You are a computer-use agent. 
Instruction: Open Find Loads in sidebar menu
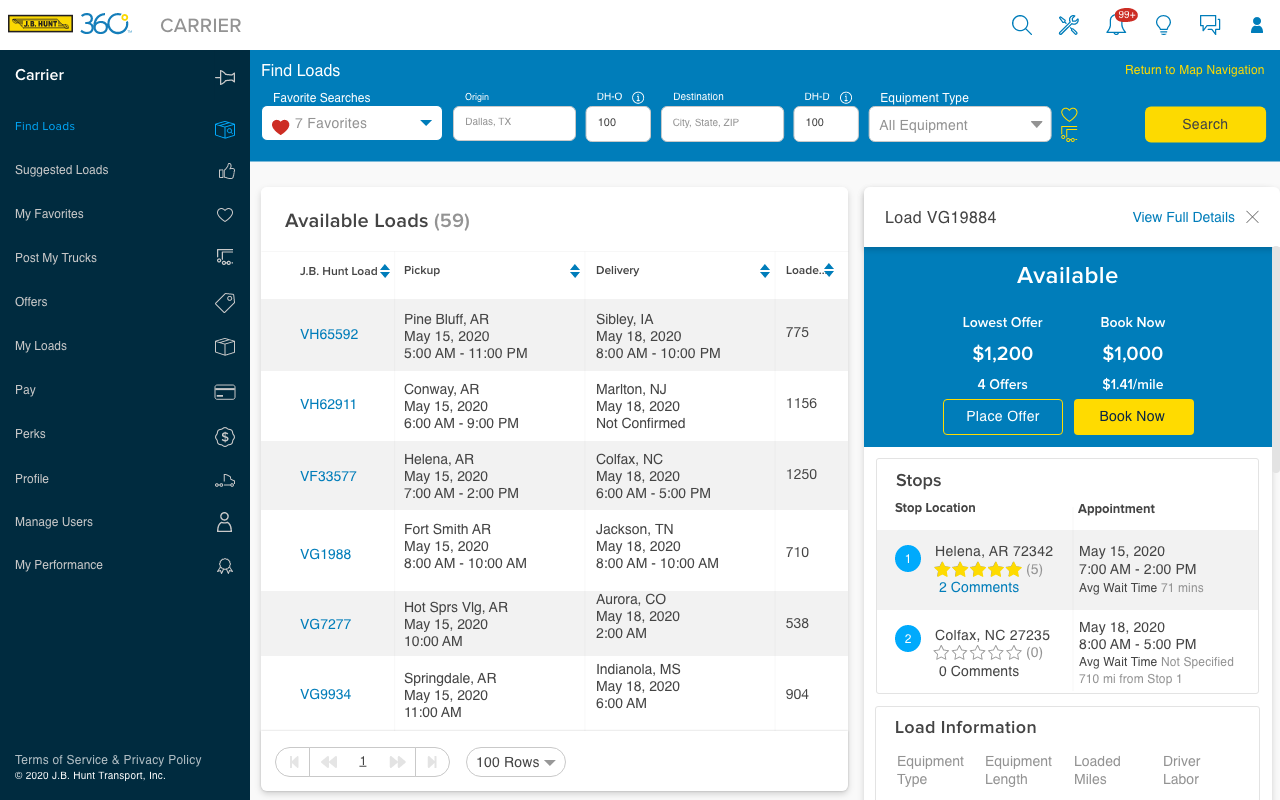click(x=45, y=126)
